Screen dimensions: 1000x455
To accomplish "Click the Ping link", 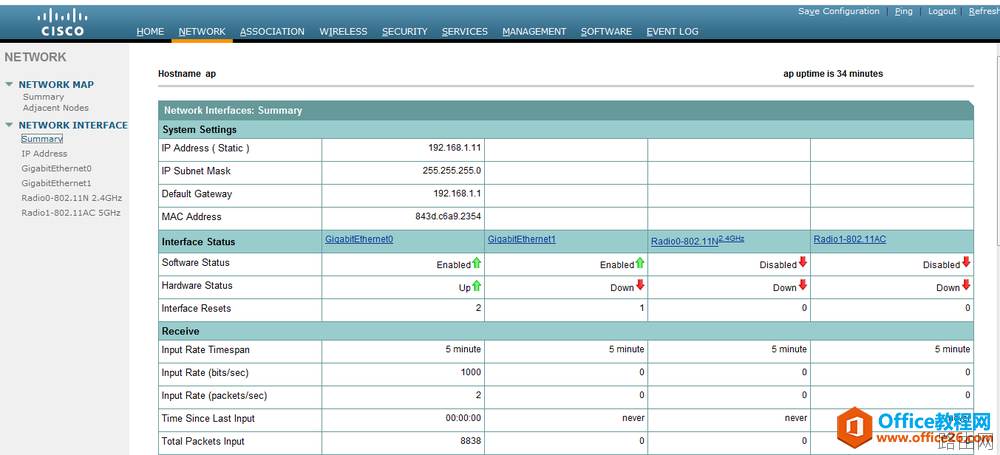I will coord(904,11).
